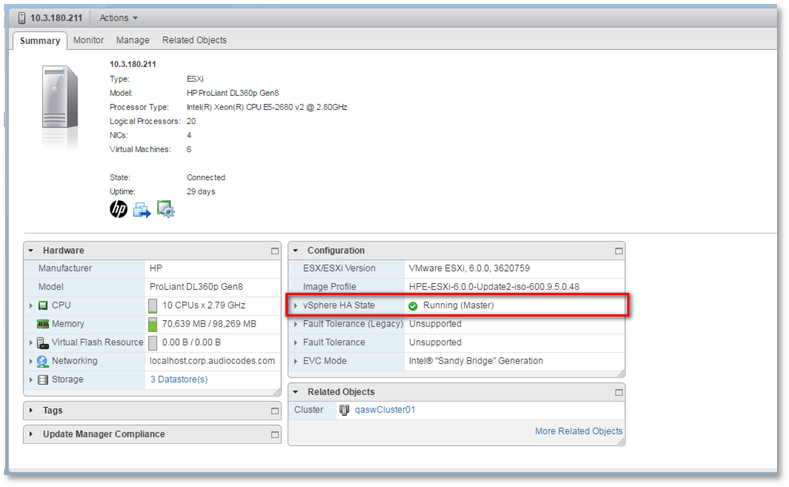This screenshot has height=487, width=789.
Task: Click the host icon beside 10.3.180.211 title
Action: pos(19,17)
